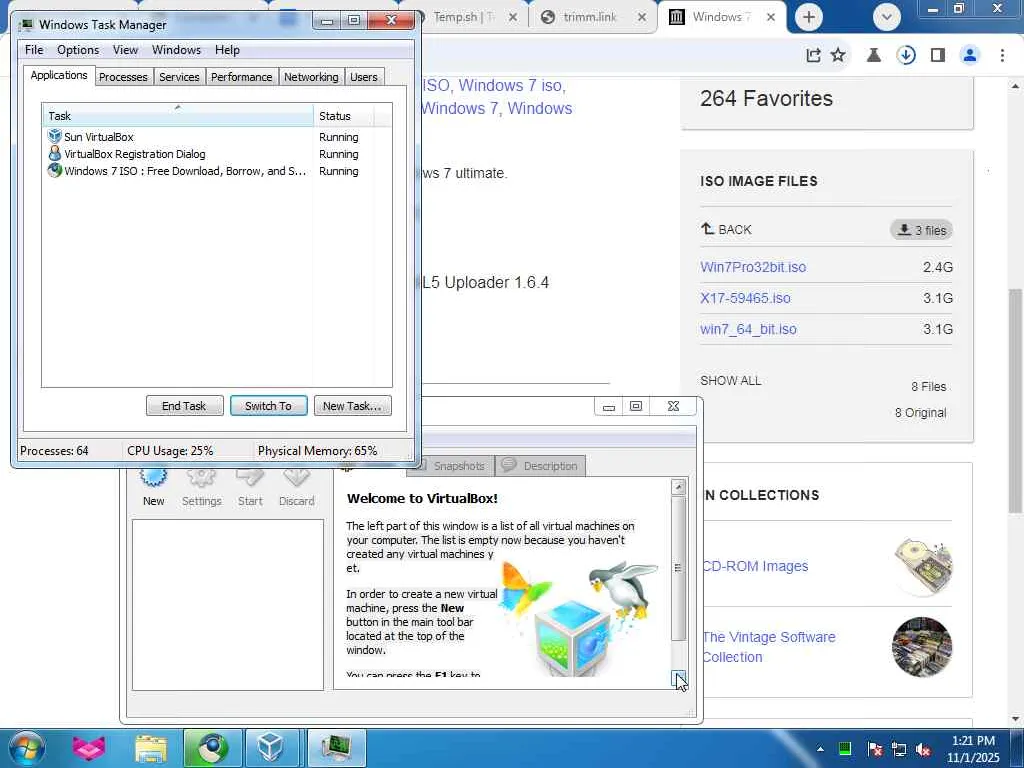Click the green tray monitor icon
This screenshot has height=768, width=1024.
[844, 748]
